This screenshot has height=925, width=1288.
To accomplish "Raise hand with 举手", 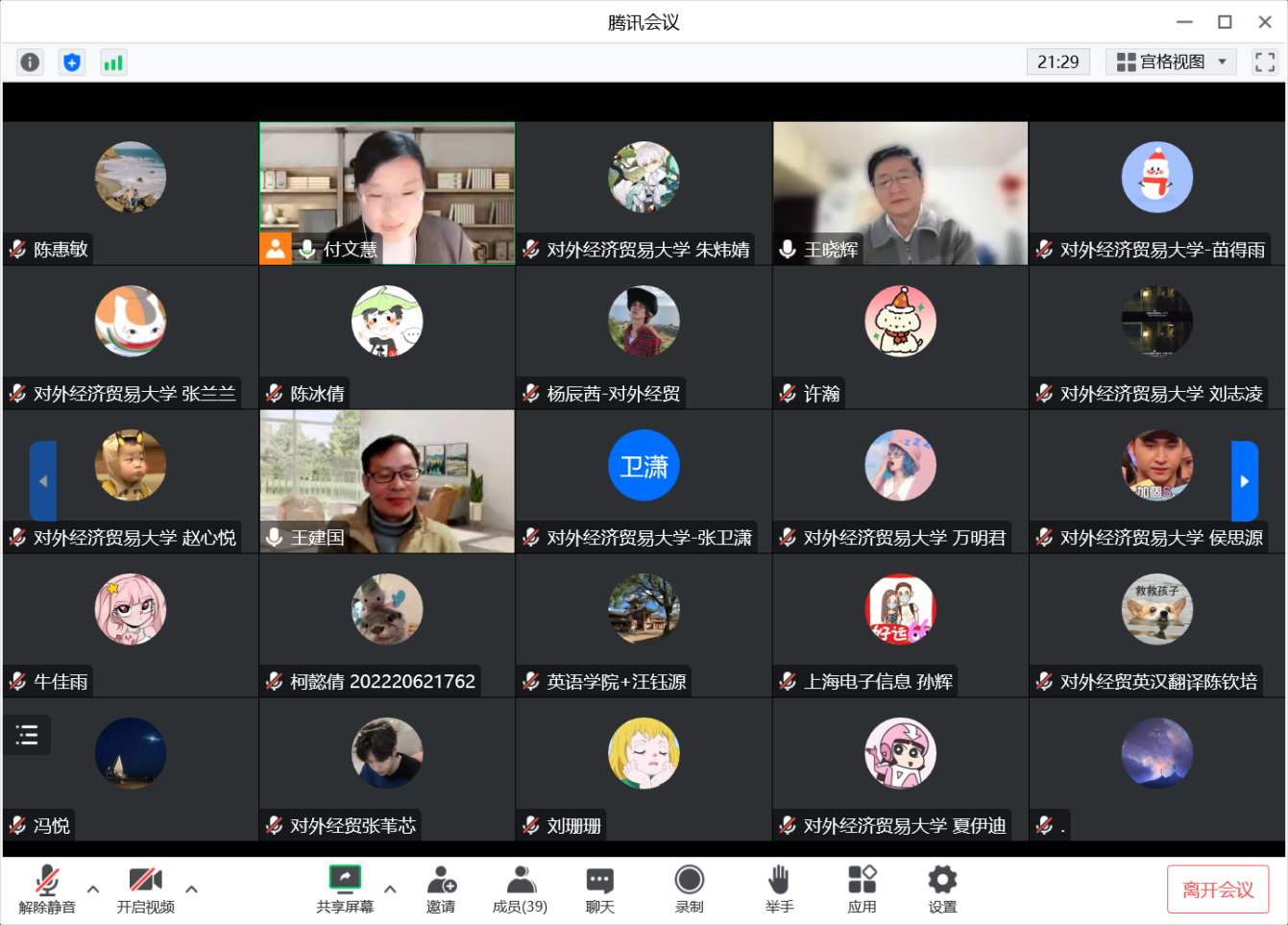I will coord(779,888).
